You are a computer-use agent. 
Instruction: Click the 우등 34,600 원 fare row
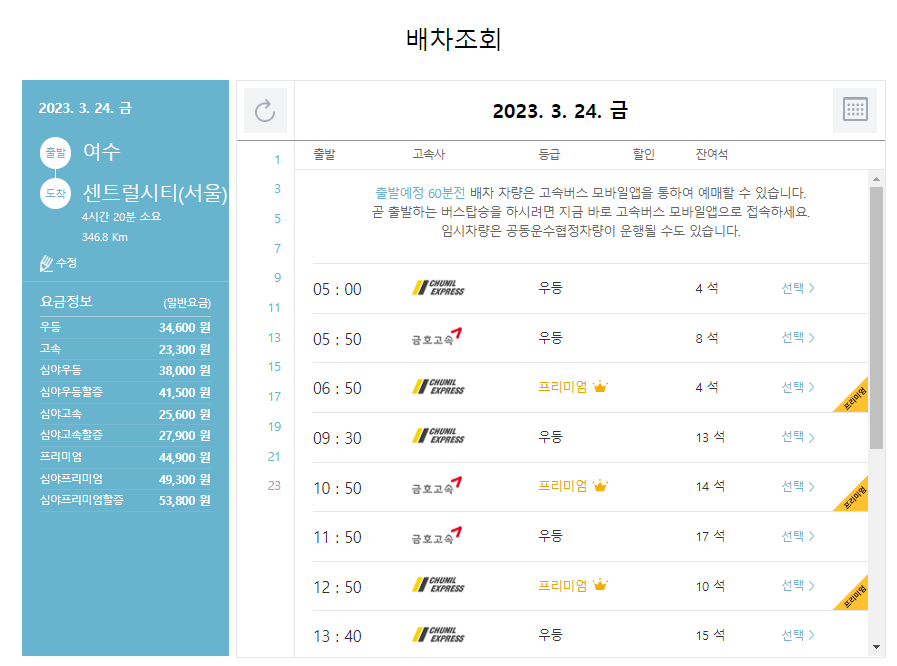pyautogui.click(x=125, y=327)
